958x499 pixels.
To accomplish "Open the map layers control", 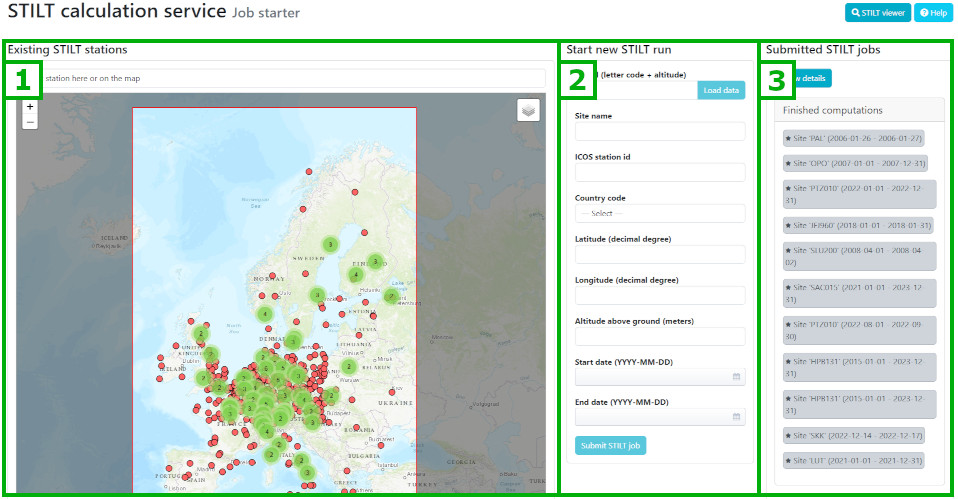I will [528, 111].
